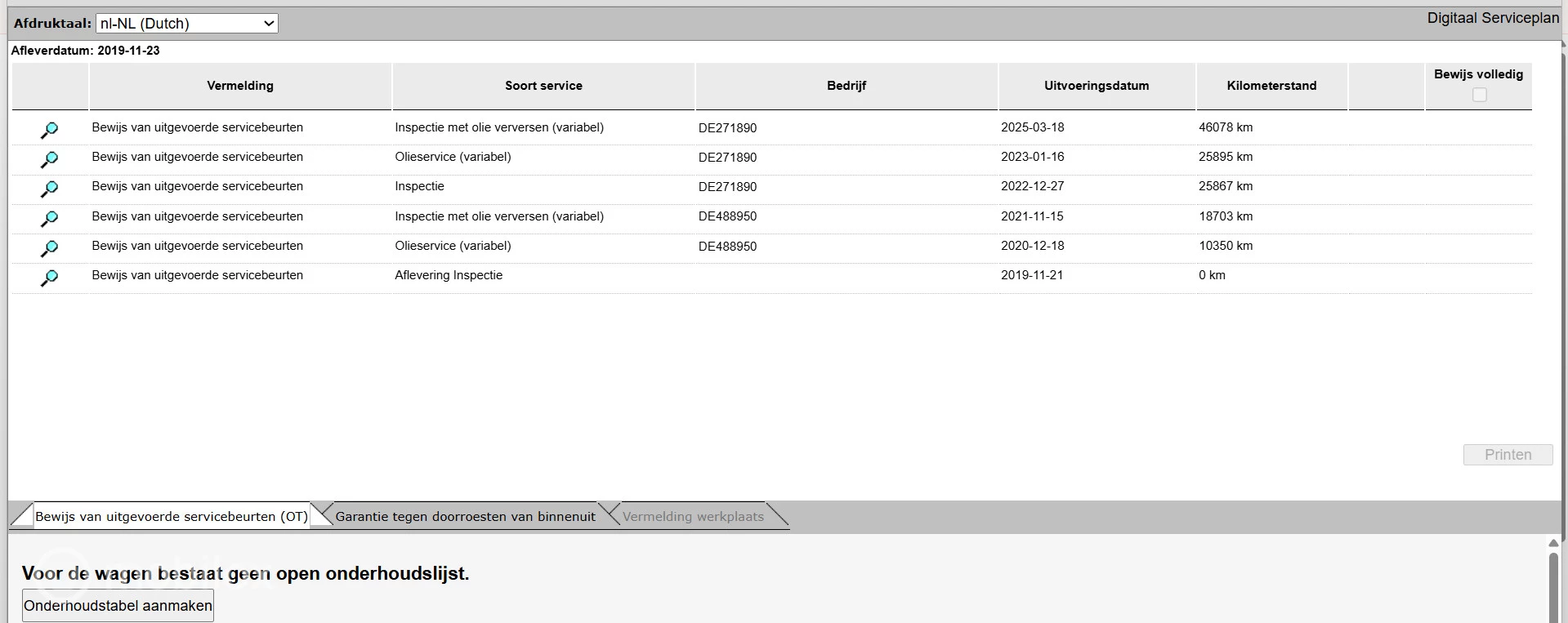View details of the 2022-12-27 Inspectie row

(49, 189)
